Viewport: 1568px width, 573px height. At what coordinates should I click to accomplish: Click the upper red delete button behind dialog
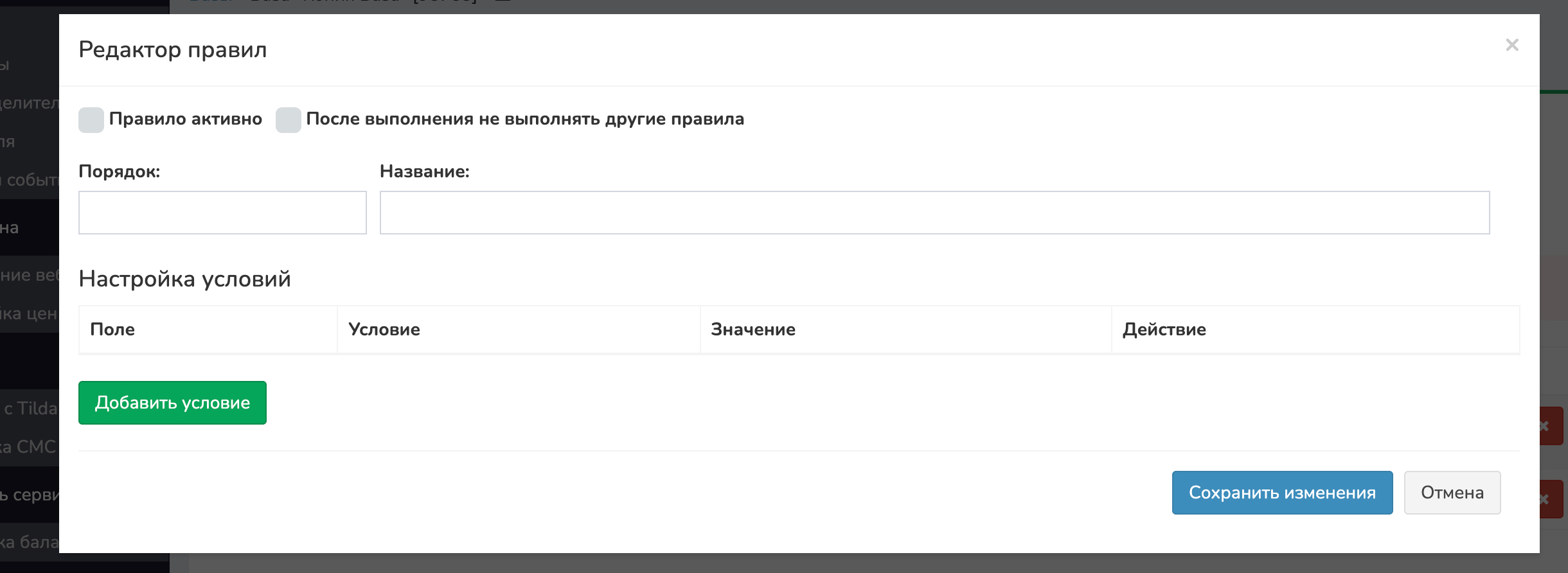tap(1552, 426)
